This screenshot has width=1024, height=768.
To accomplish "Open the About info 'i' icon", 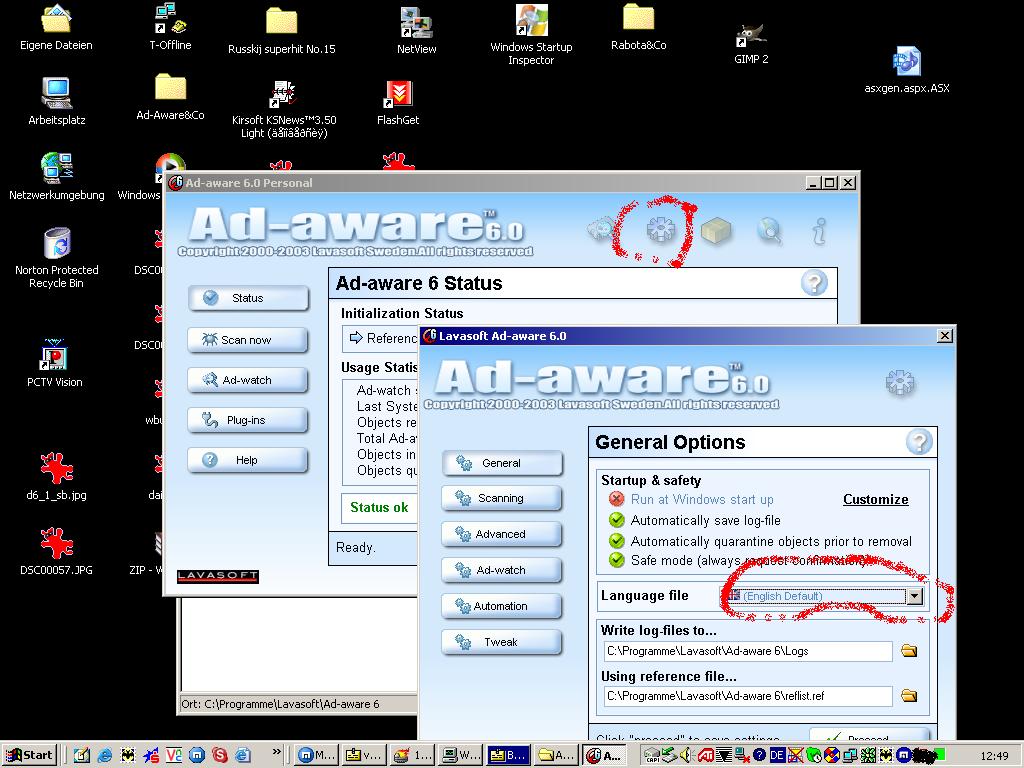I will 819,231.
